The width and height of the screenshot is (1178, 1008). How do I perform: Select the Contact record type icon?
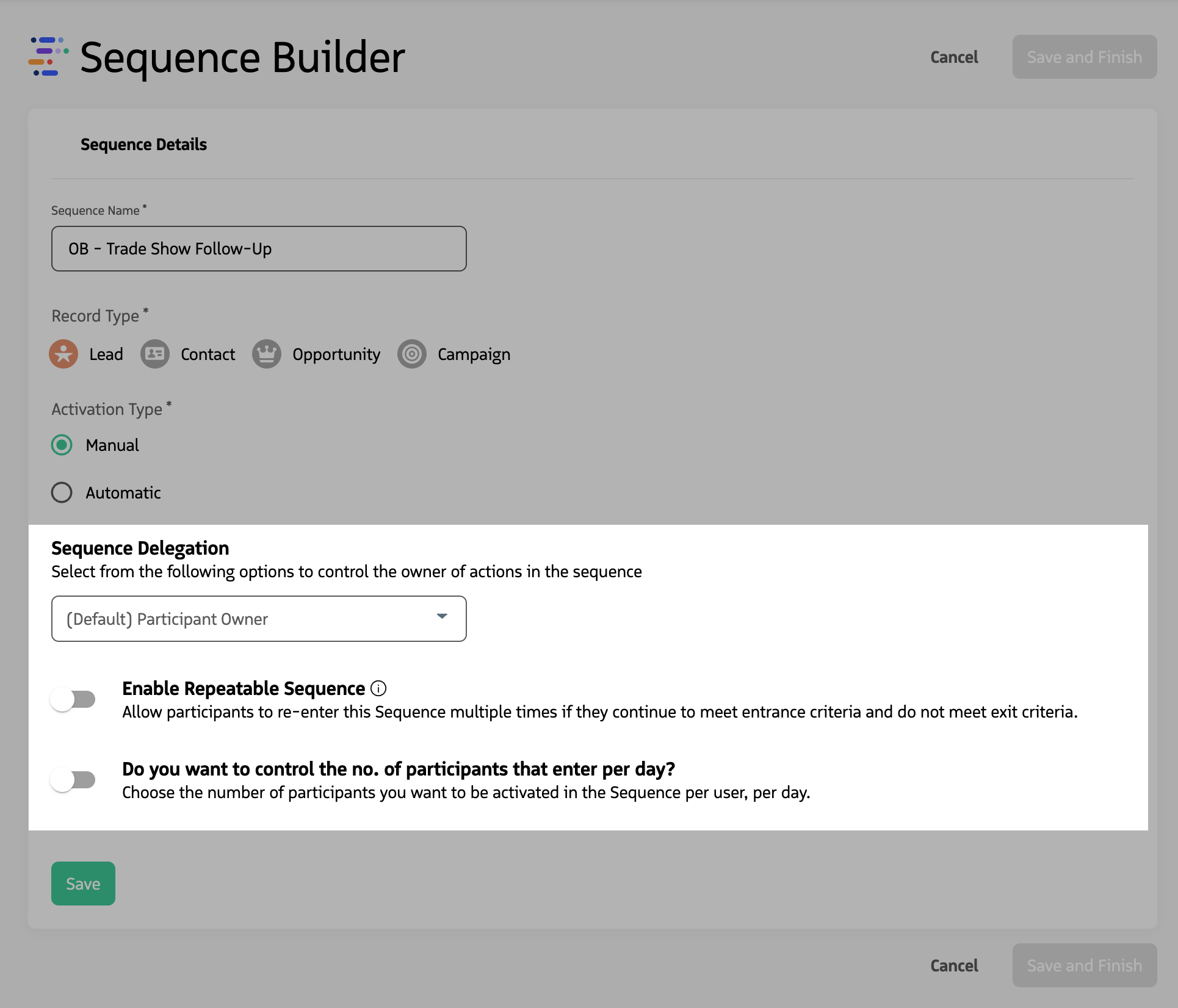154,354
